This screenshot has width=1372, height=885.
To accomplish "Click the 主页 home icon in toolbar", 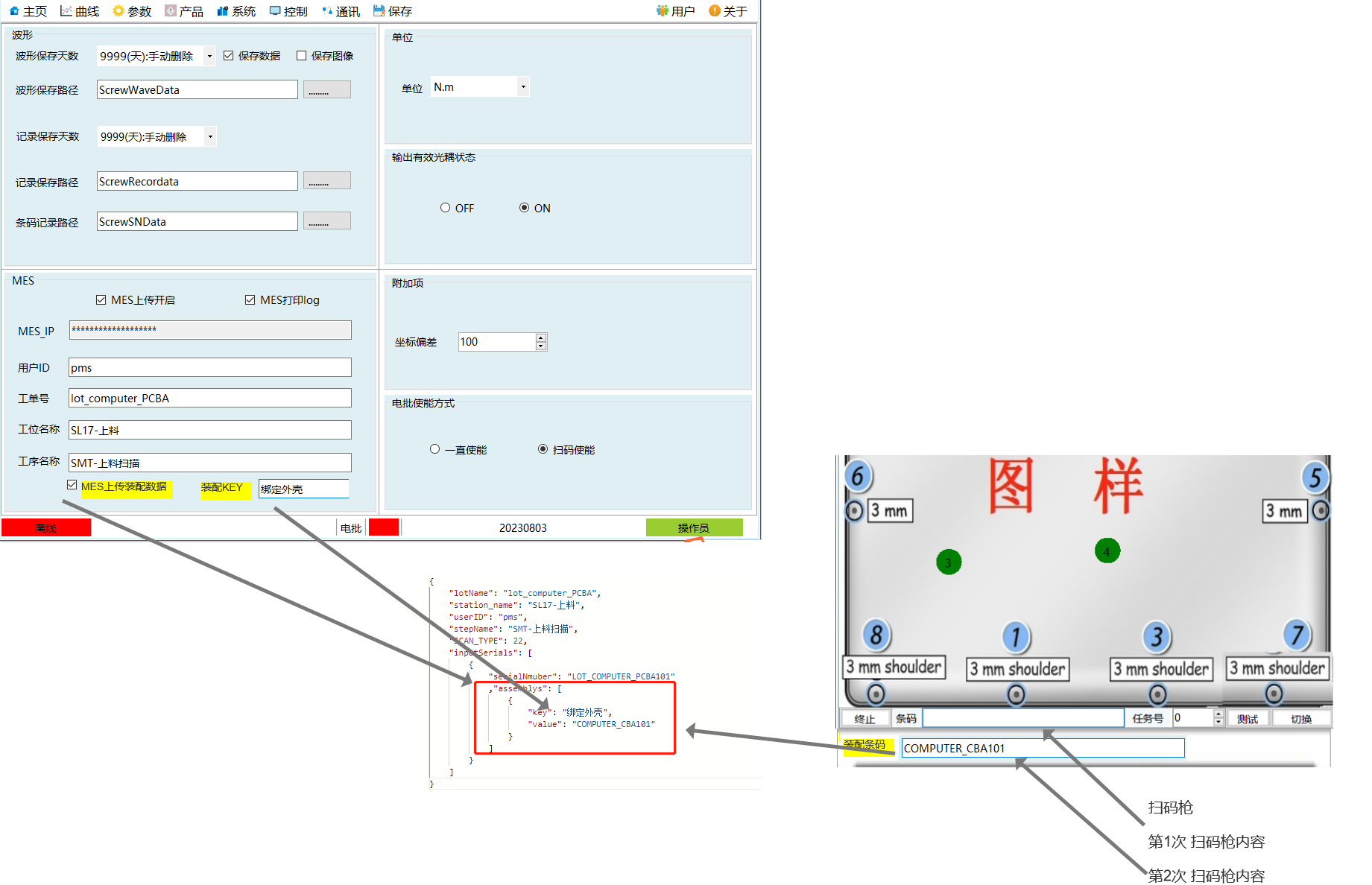I will (x=14, y=11).
